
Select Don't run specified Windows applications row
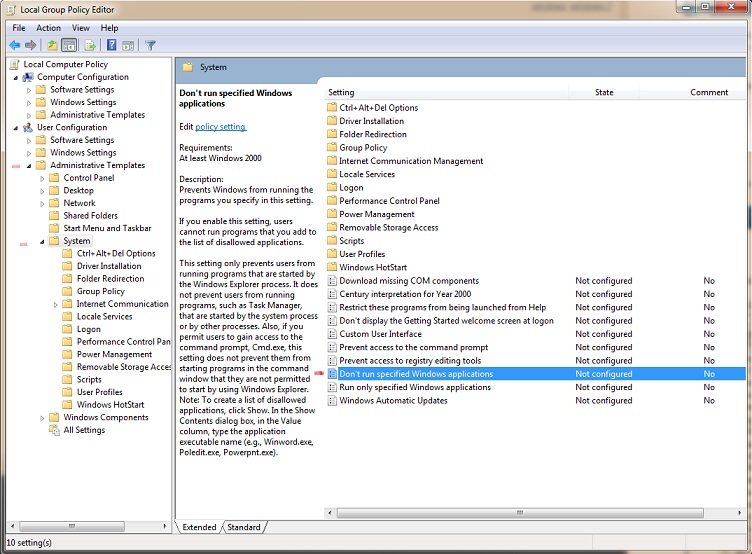(536, 374)
